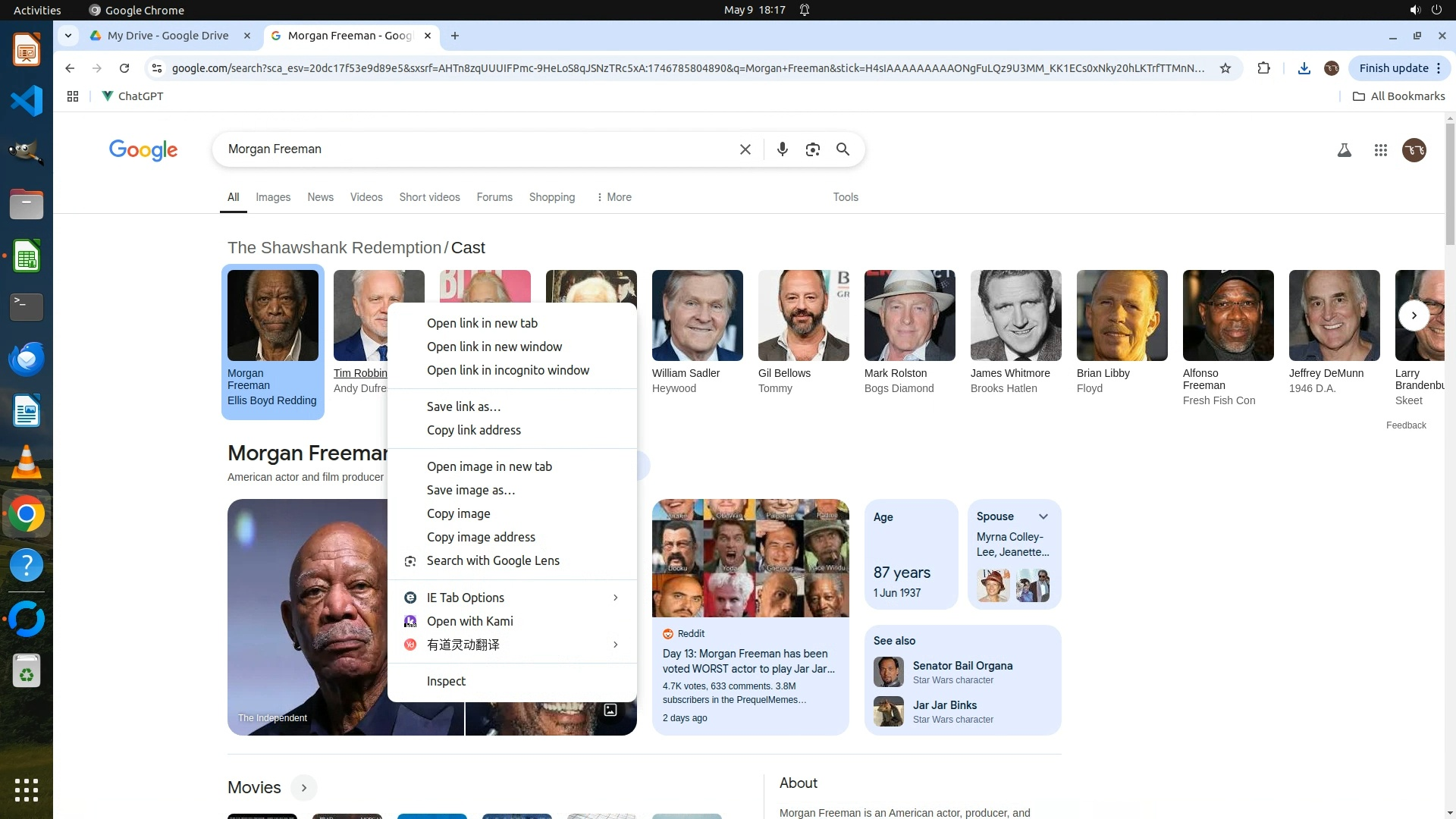Open Chrome extensions puzzle icon
Screen dimensions: 1456x819
(1263, 68)
